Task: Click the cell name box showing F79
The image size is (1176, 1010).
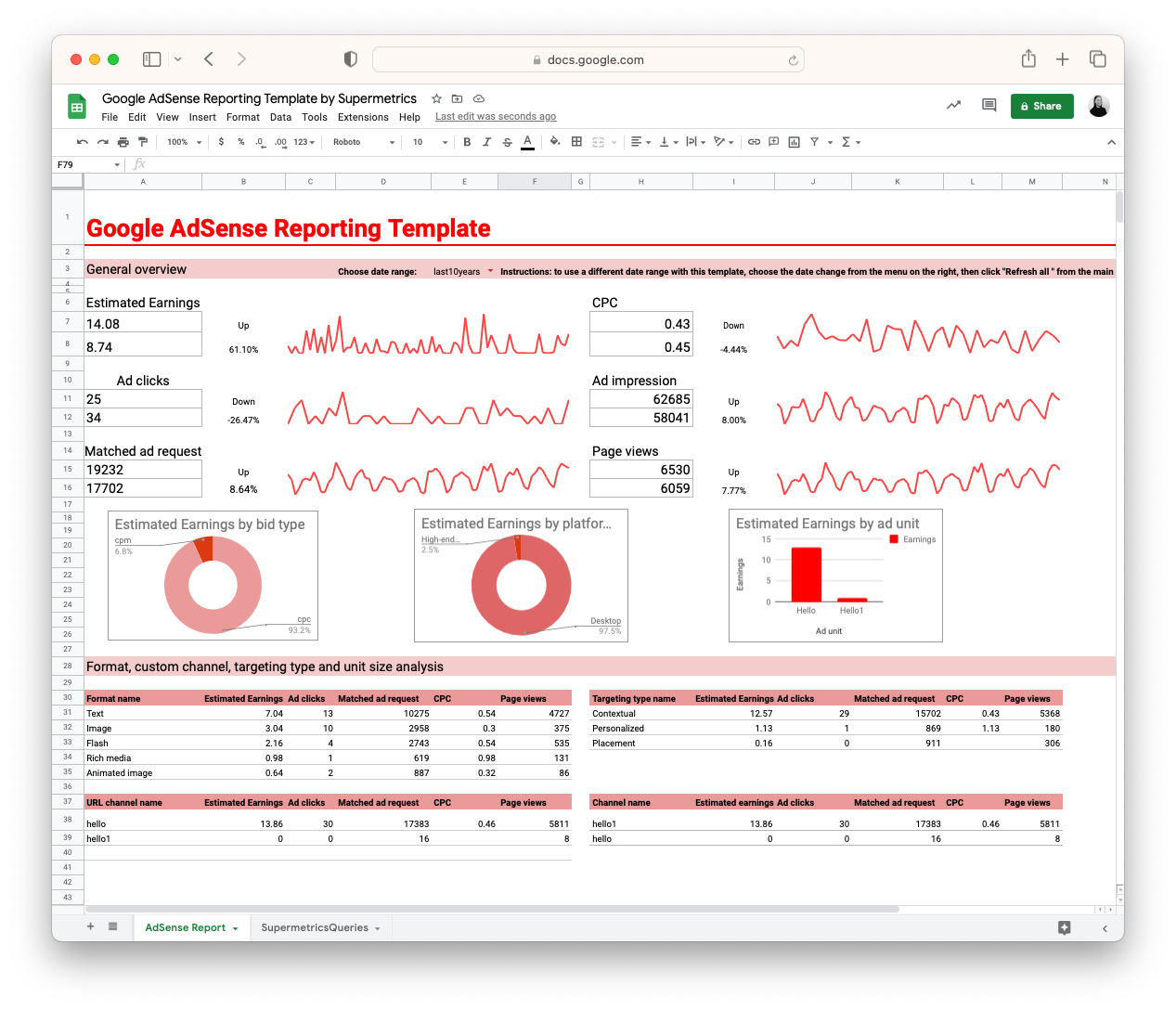Action: pyautogui.click(x=86, y=164)
